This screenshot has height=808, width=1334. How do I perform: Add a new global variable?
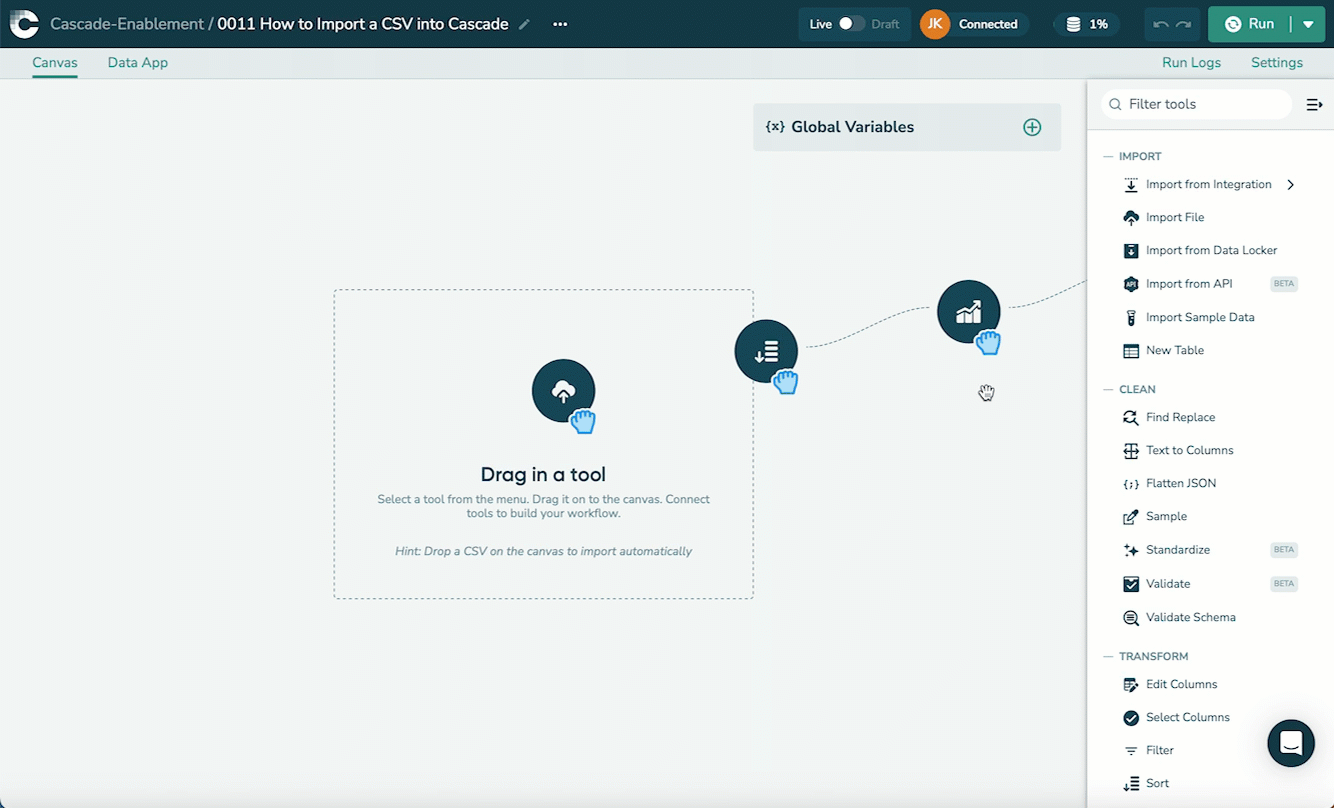(x=1032, y=127)
